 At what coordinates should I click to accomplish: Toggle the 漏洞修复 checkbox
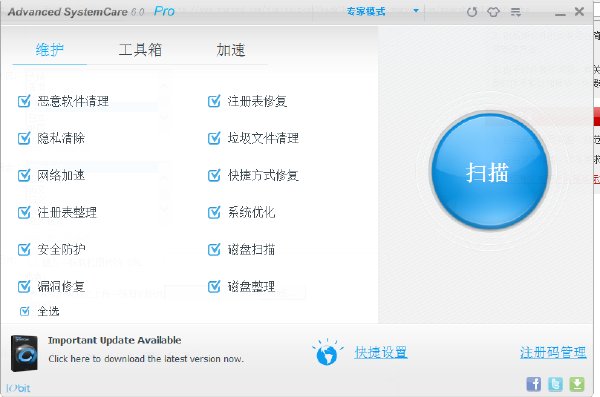[24, 286]
